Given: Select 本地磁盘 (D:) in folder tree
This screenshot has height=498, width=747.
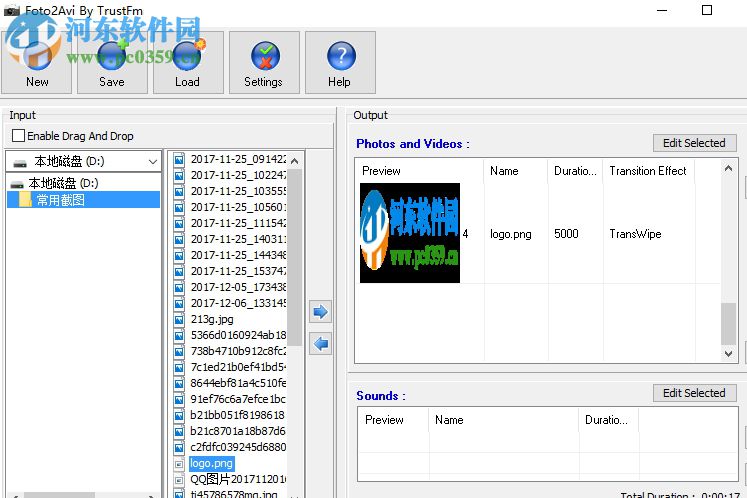Looking at the screenshot, I should click(63, 183).
